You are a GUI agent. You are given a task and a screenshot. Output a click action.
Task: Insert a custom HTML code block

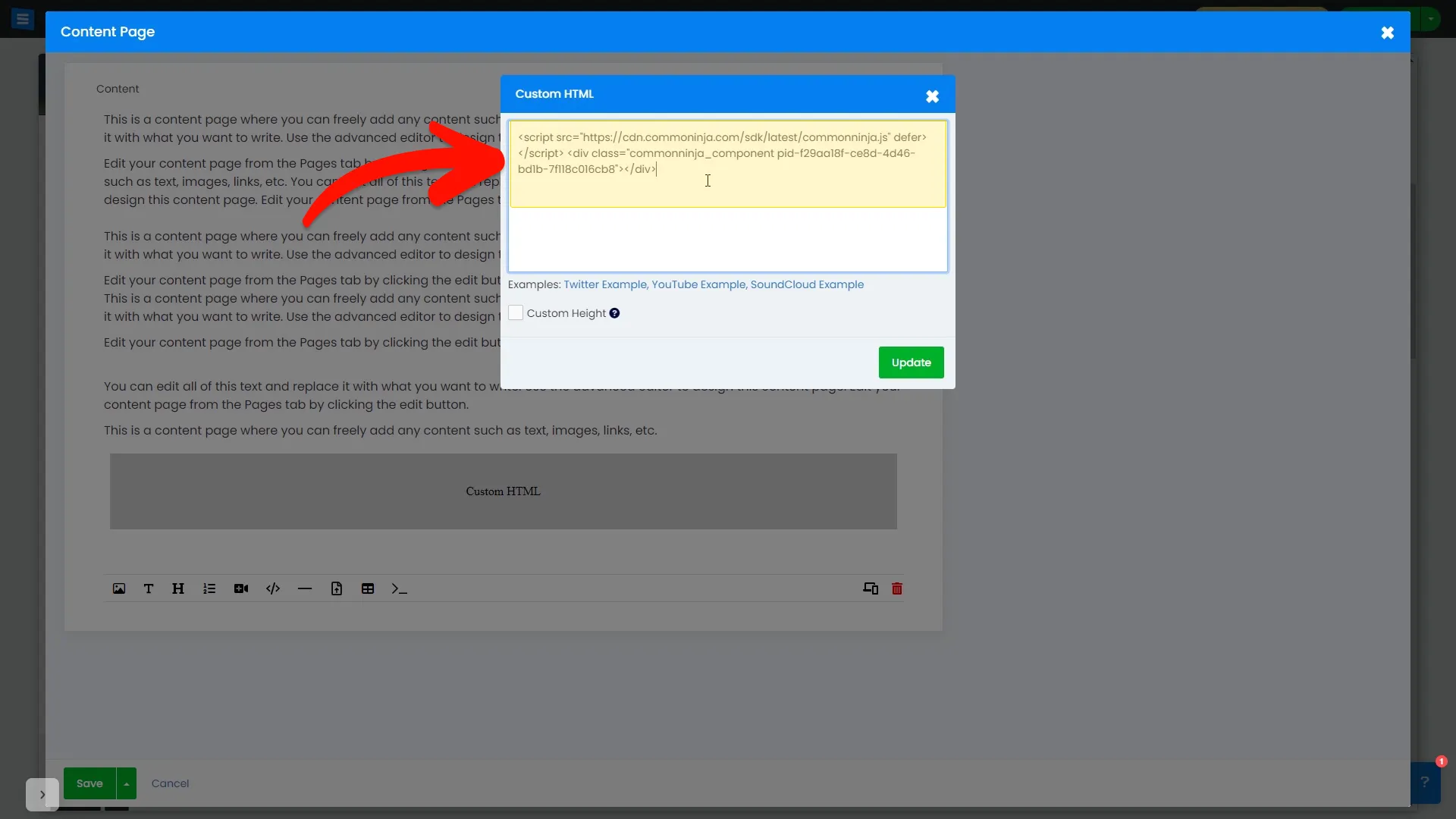[x=273, y=588]
